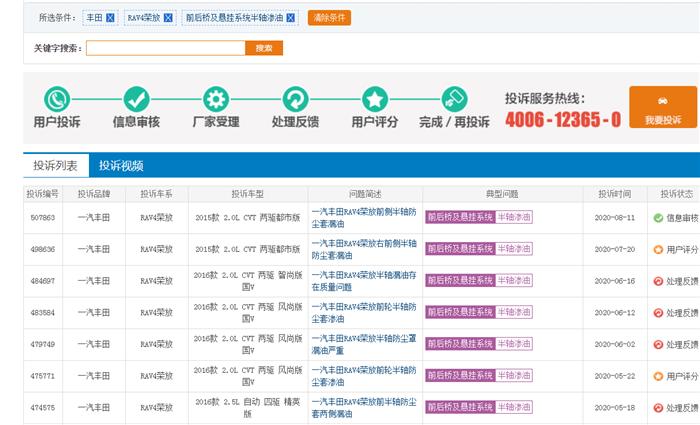Click 前后桥及悬挂系统 tag in row 507863
700x425 pixels.
click(460, 217)
